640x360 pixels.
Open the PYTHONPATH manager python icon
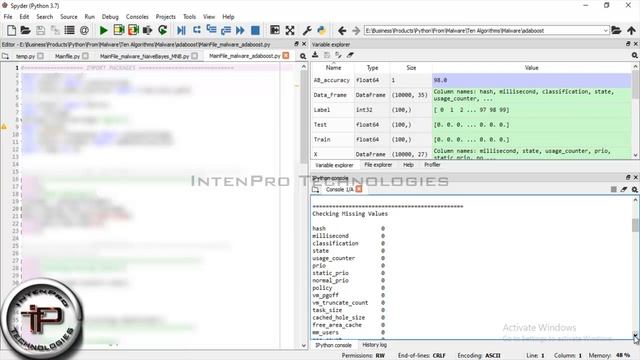pyautogui.click(x=322, y=30)
